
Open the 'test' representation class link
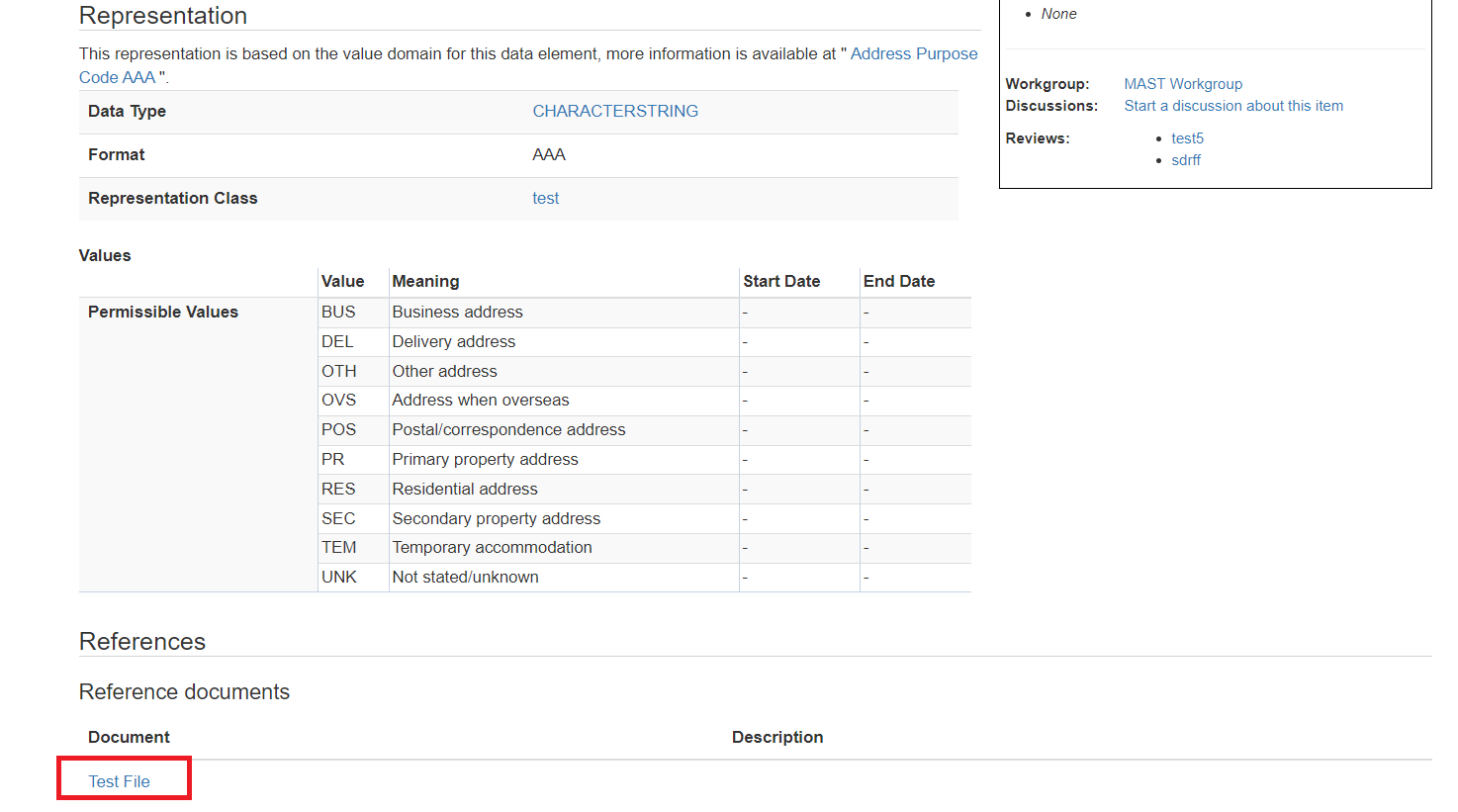coord(545,199)
